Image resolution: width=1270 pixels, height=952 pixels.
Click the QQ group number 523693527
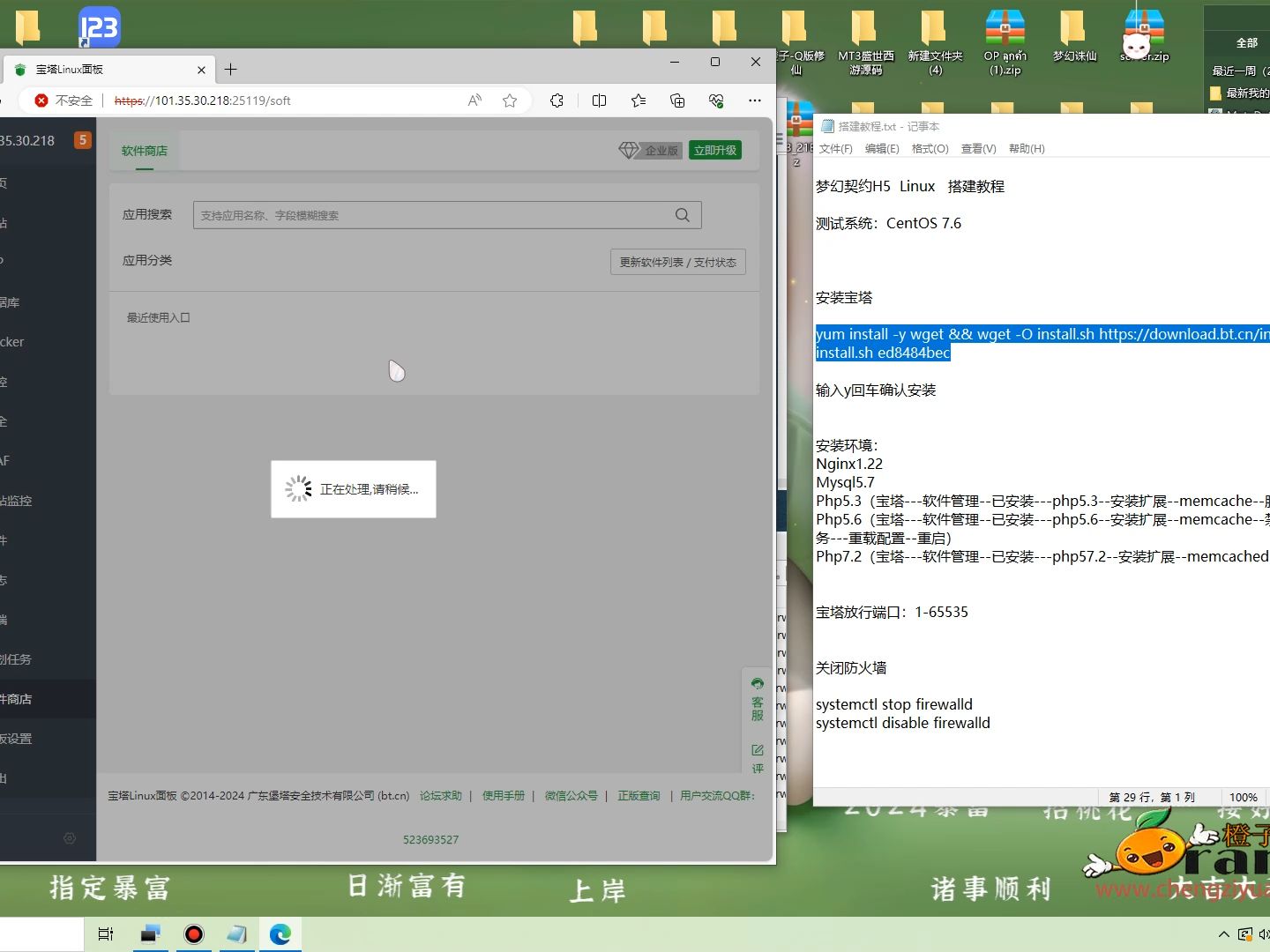tap(430, 840)
